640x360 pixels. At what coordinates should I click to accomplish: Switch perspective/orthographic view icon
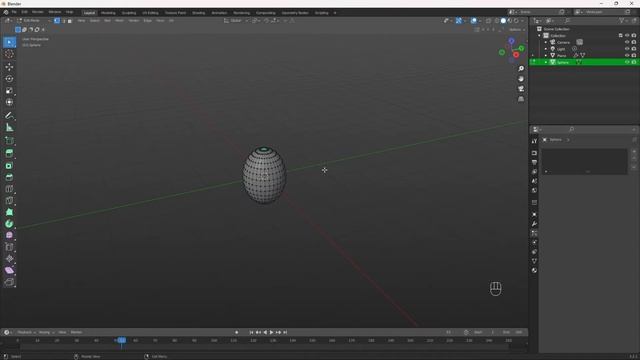coord(521,99)
